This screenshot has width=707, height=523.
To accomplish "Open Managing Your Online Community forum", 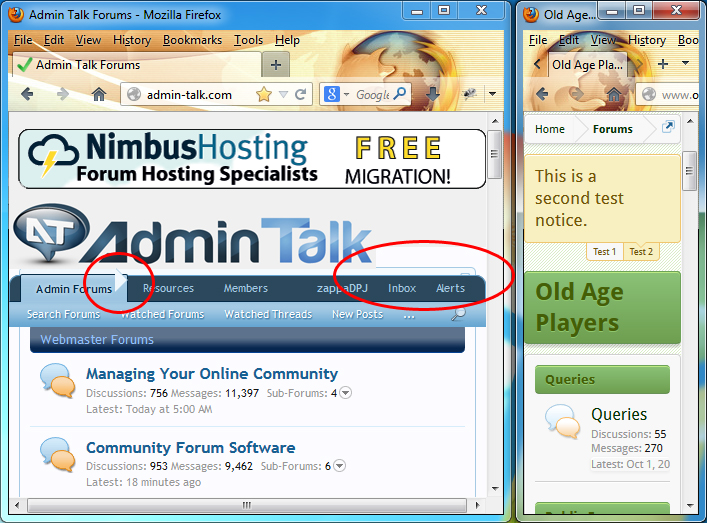I will click(212, 374).
